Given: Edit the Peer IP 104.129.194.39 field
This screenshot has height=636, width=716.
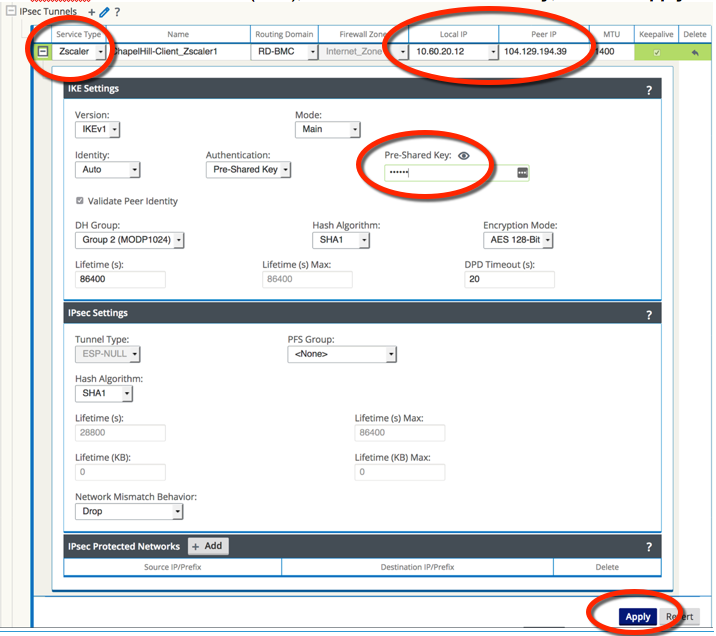Looking at the screenshot, I should coord(544,52).
